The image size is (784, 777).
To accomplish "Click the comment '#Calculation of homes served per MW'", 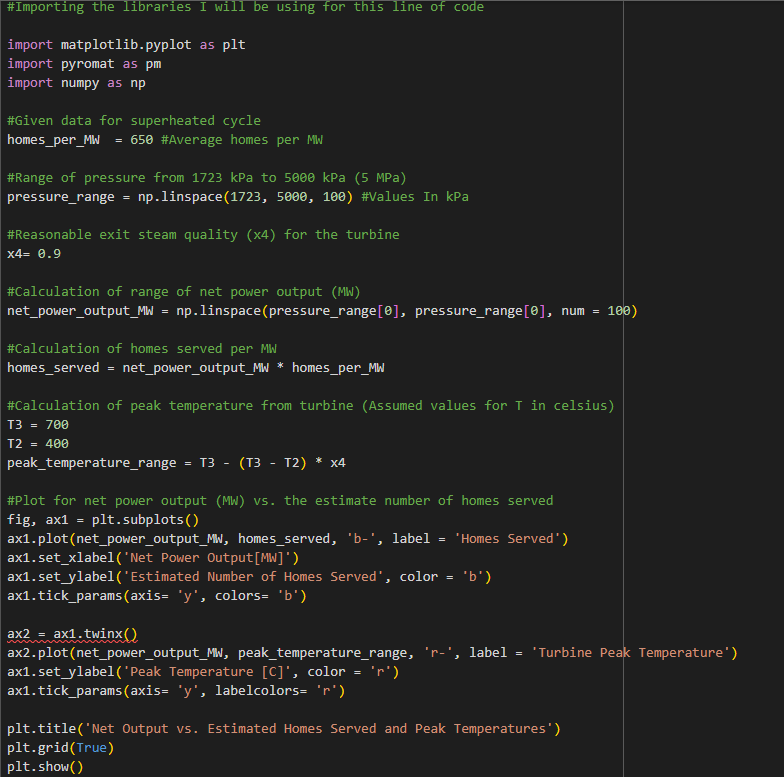I will (142, 349).
